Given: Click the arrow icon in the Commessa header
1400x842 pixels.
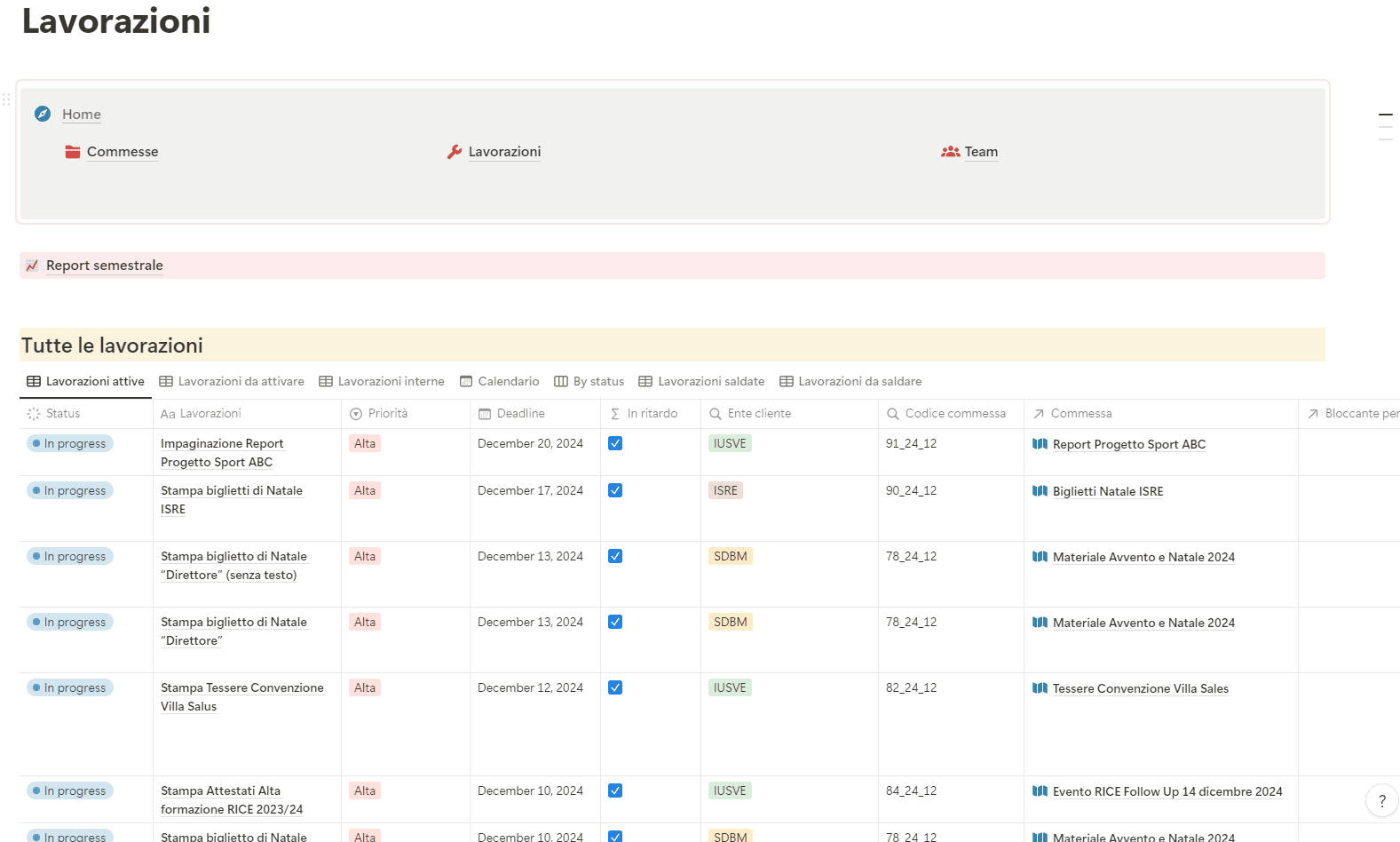Looking at the screenshot, I should coord(1039,414).
